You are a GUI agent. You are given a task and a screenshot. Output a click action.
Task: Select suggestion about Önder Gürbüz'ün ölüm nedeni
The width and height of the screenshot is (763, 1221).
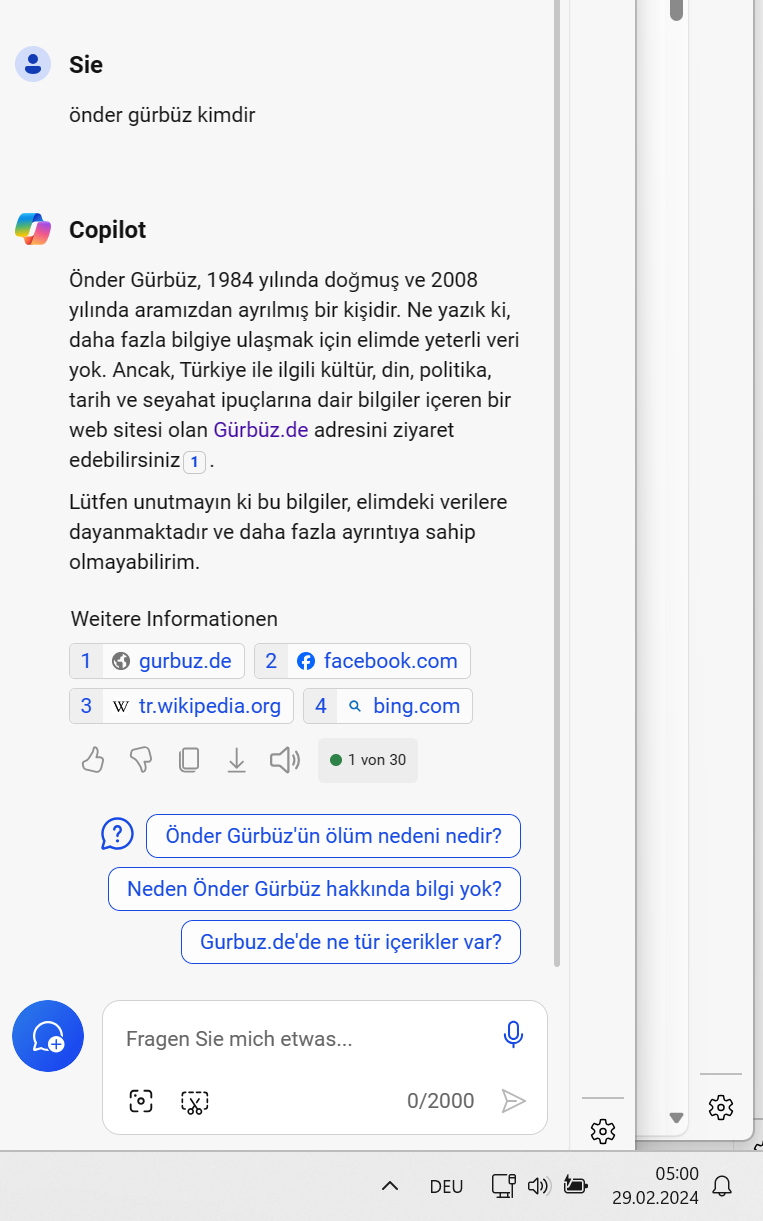coord(333,836)
